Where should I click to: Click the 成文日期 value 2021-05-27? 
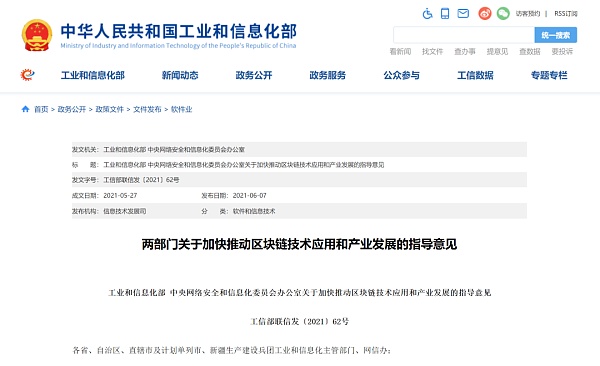(x=120, y=196)
